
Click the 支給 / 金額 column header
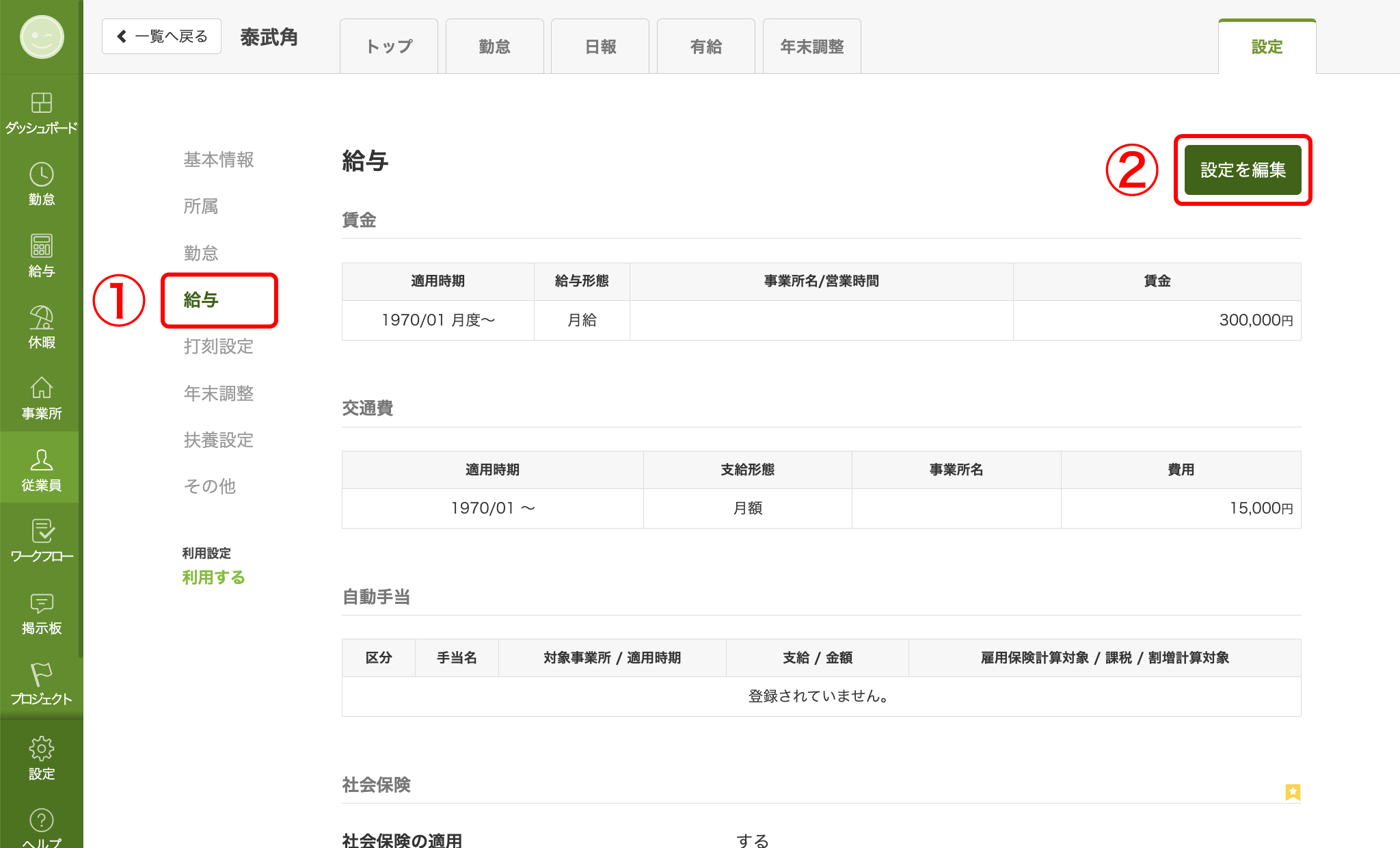(818, 658)
